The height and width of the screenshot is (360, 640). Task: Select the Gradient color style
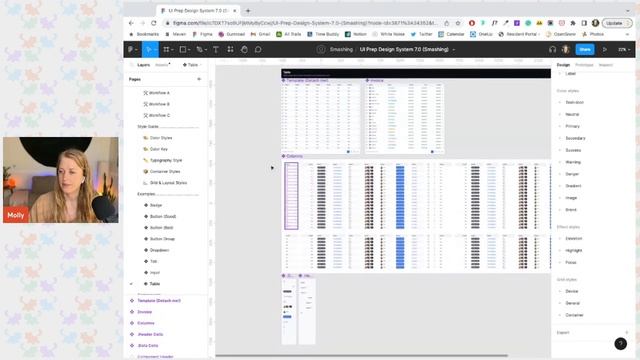(573, 186)
